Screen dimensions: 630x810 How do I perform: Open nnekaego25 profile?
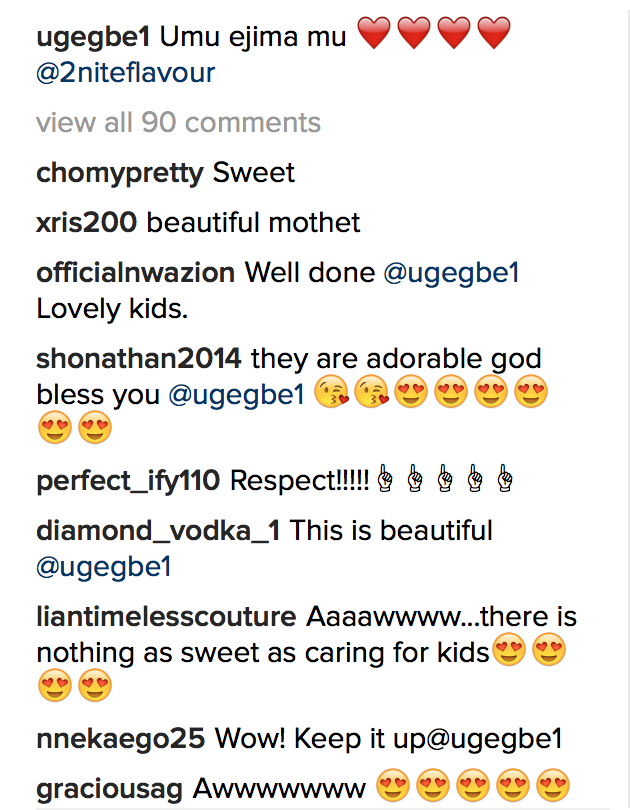click(x=120, y=739)
